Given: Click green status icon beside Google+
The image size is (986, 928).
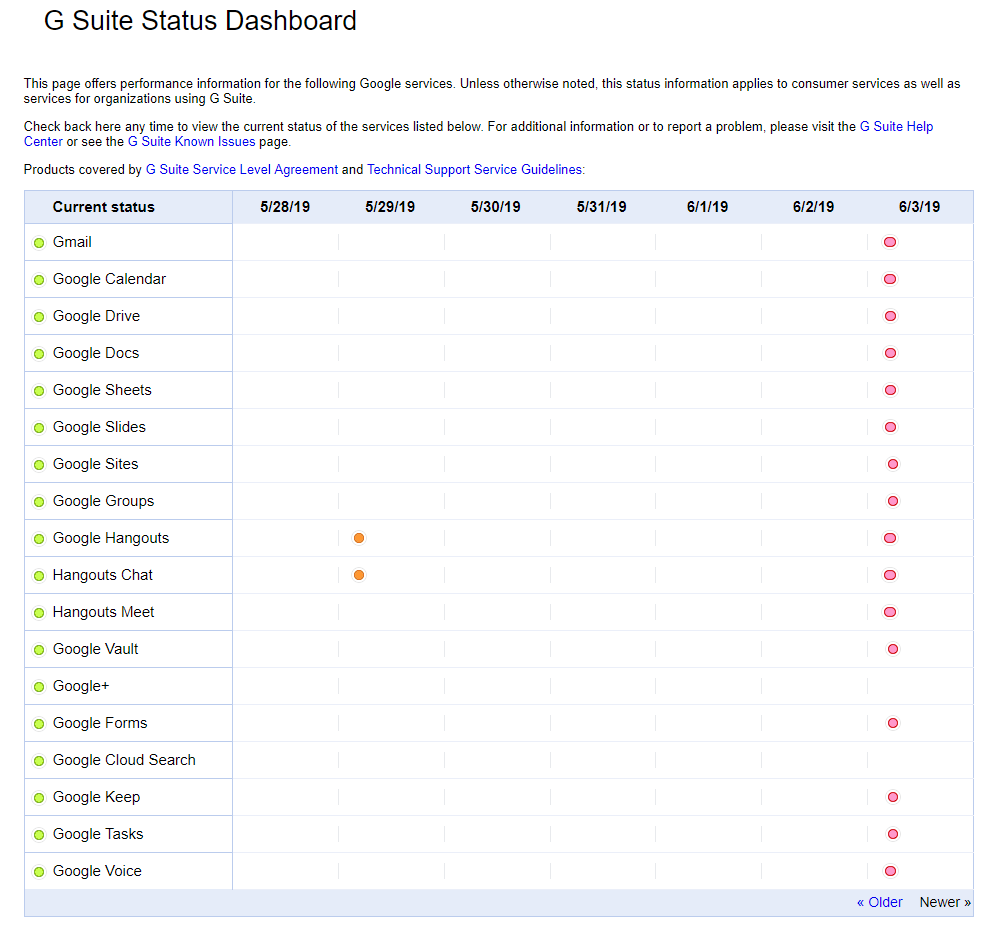Looking at the screenshot, I should (x=39, y=687).
